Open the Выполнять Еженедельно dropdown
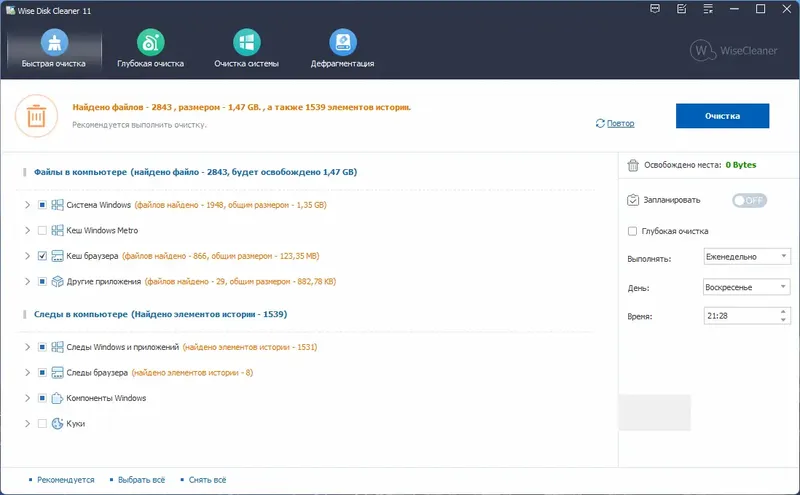 click(746, 257)
